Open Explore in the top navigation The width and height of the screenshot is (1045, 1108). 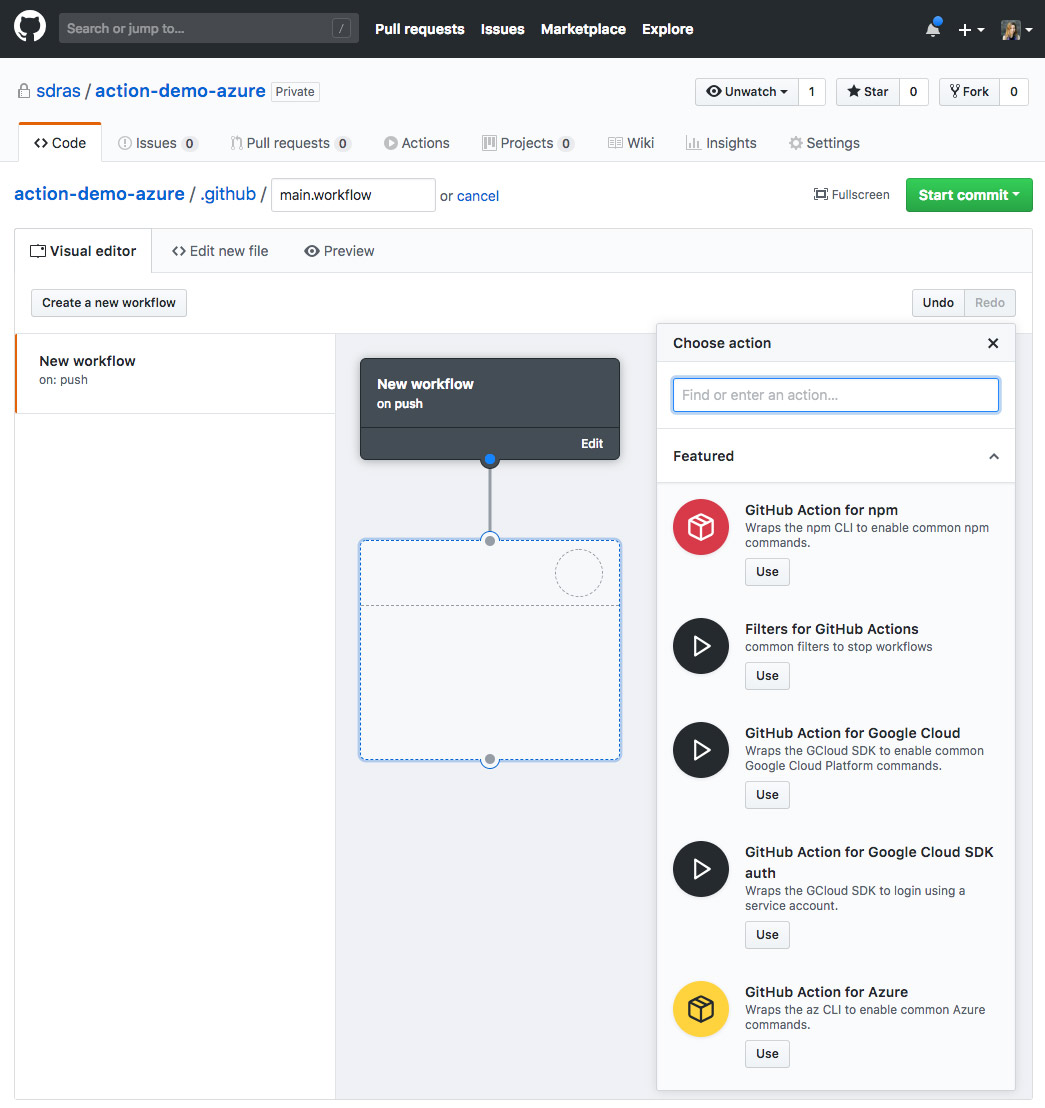pyautogui.click(x=668, y=29)
